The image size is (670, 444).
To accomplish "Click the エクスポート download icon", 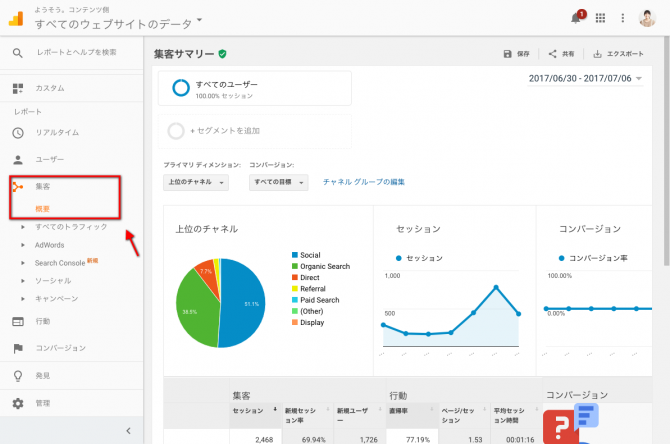I will pos(597,54).
